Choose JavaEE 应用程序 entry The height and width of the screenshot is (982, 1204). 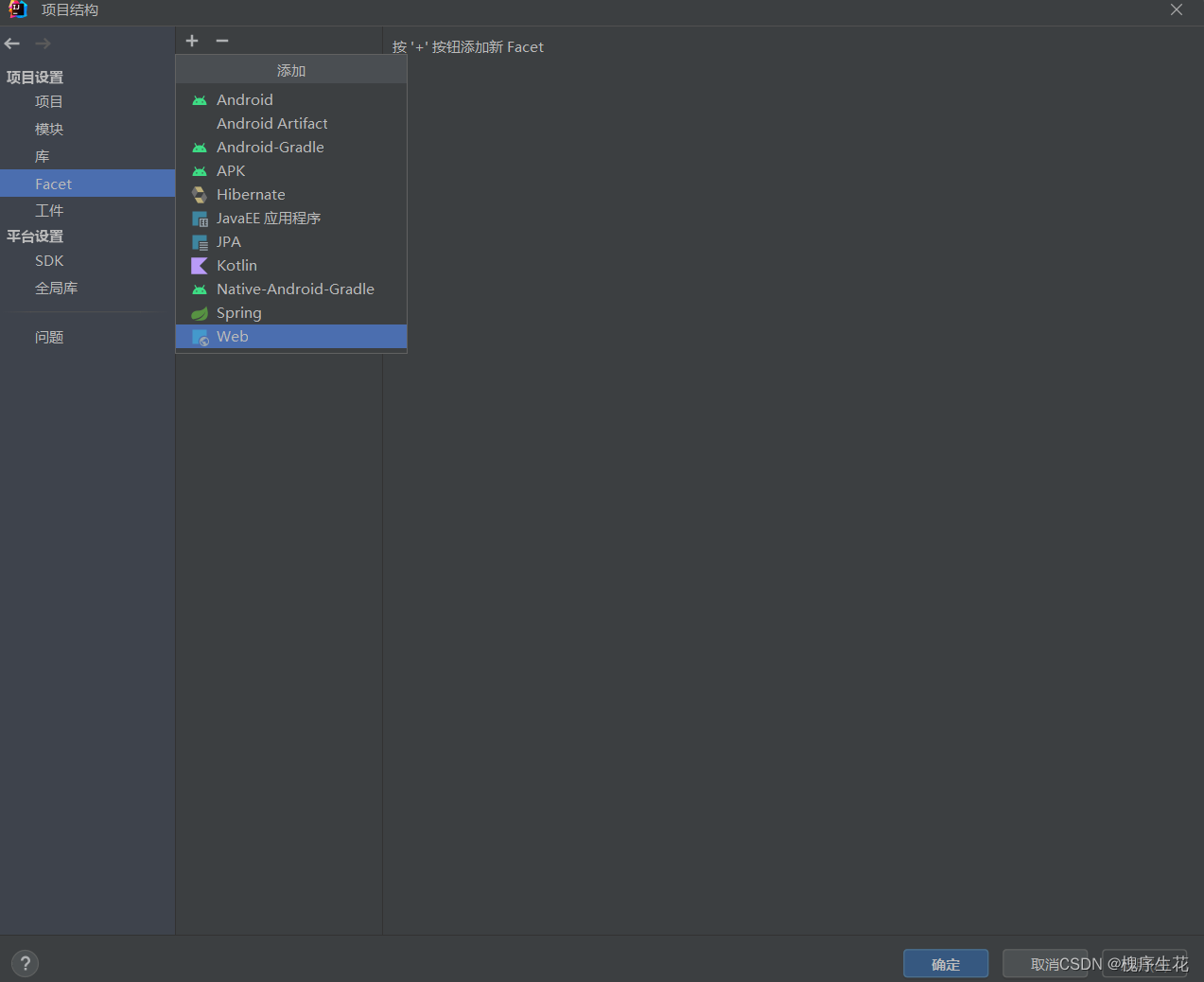(x=291, y=219)
